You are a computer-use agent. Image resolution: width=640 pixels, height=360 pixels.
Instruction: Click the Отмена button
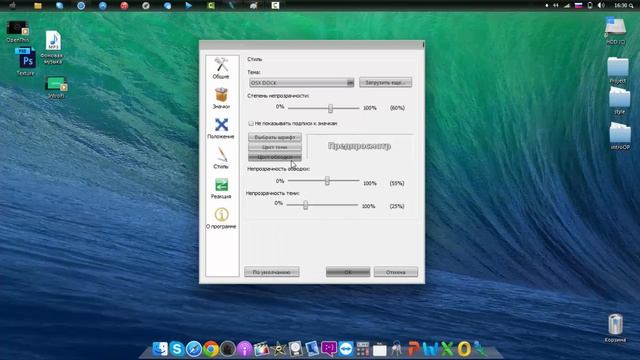[x=396, y=272]
